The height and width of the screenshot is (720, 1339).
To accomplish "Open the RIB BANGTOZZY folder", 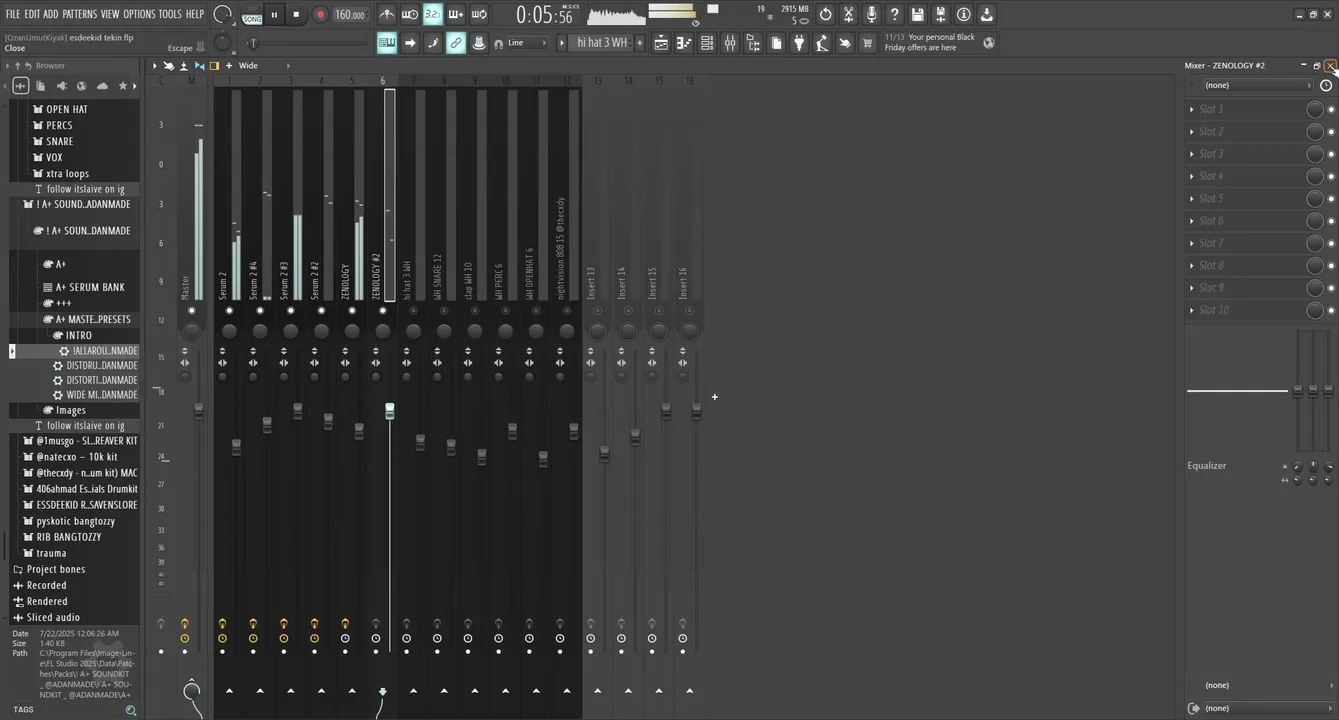I will point(69,537).
